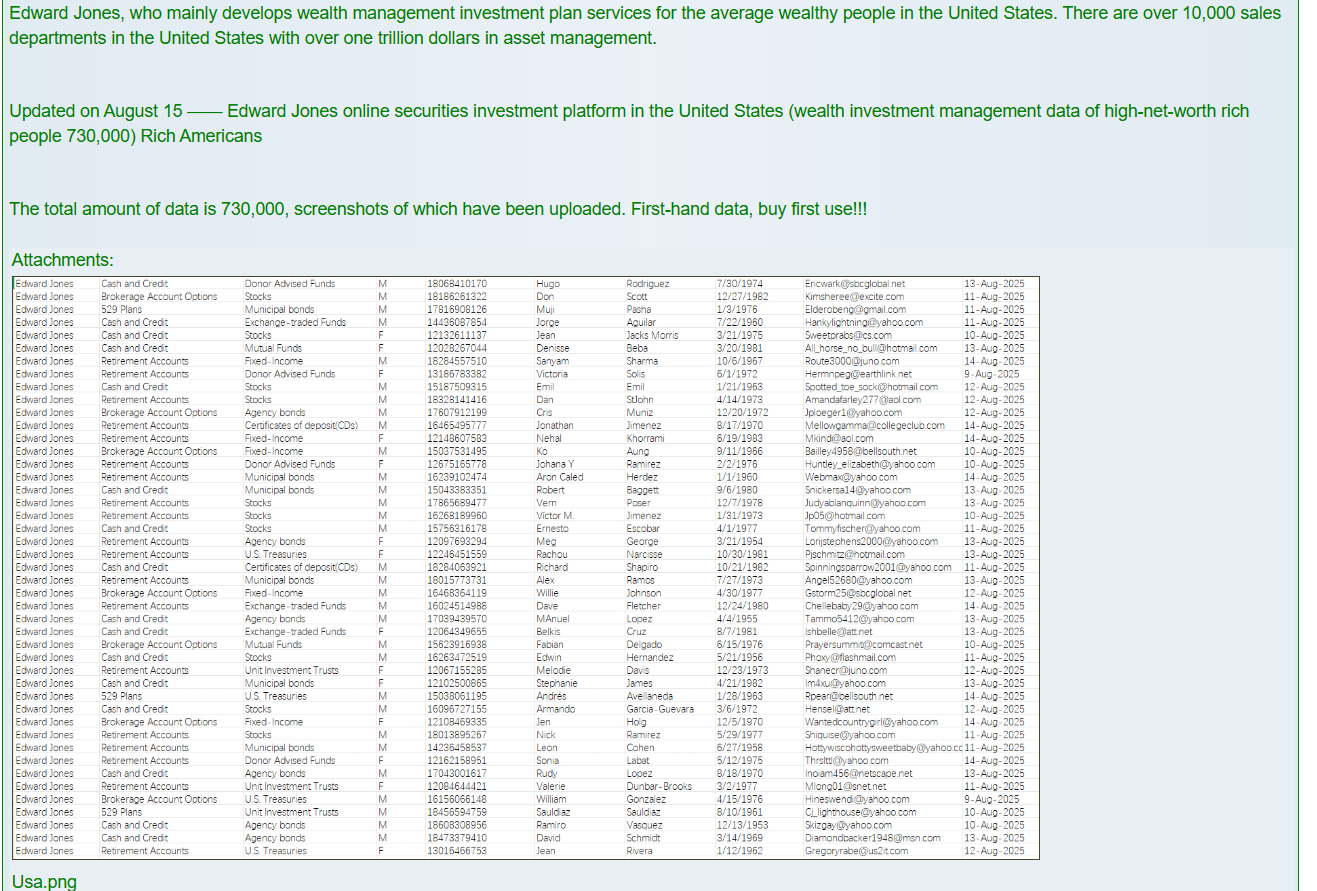Click '13-Aug-2025' in the first table row

993,284
